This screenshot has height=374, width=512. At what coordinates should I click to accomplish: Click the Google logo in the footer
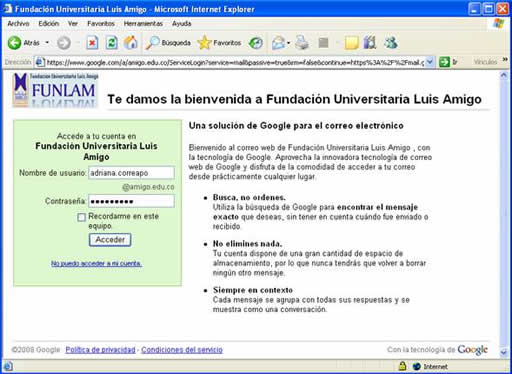tap(472, 350)
